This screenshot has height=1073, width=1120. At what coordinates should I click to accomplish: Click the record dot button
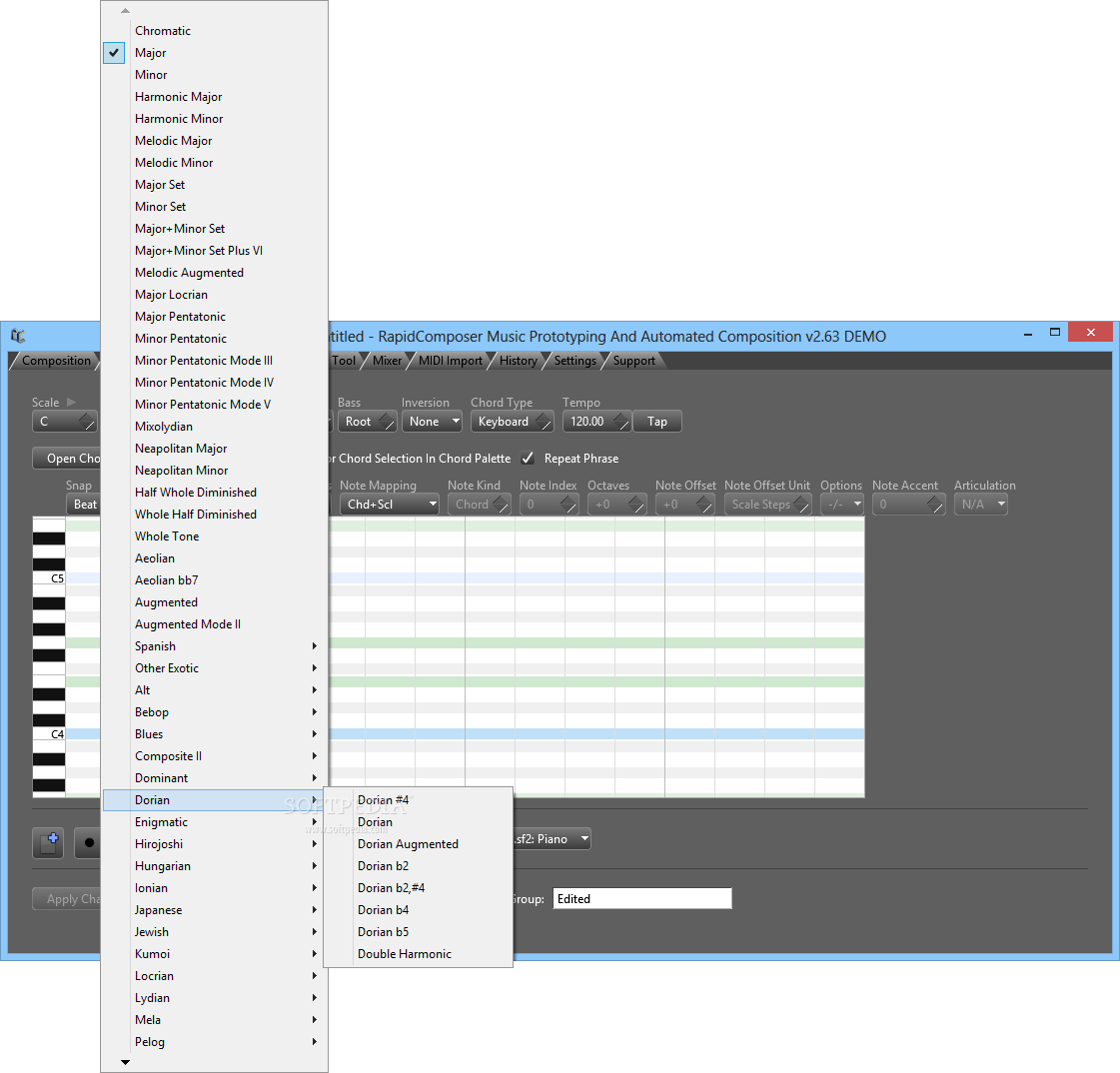click(x=88, y=843)
